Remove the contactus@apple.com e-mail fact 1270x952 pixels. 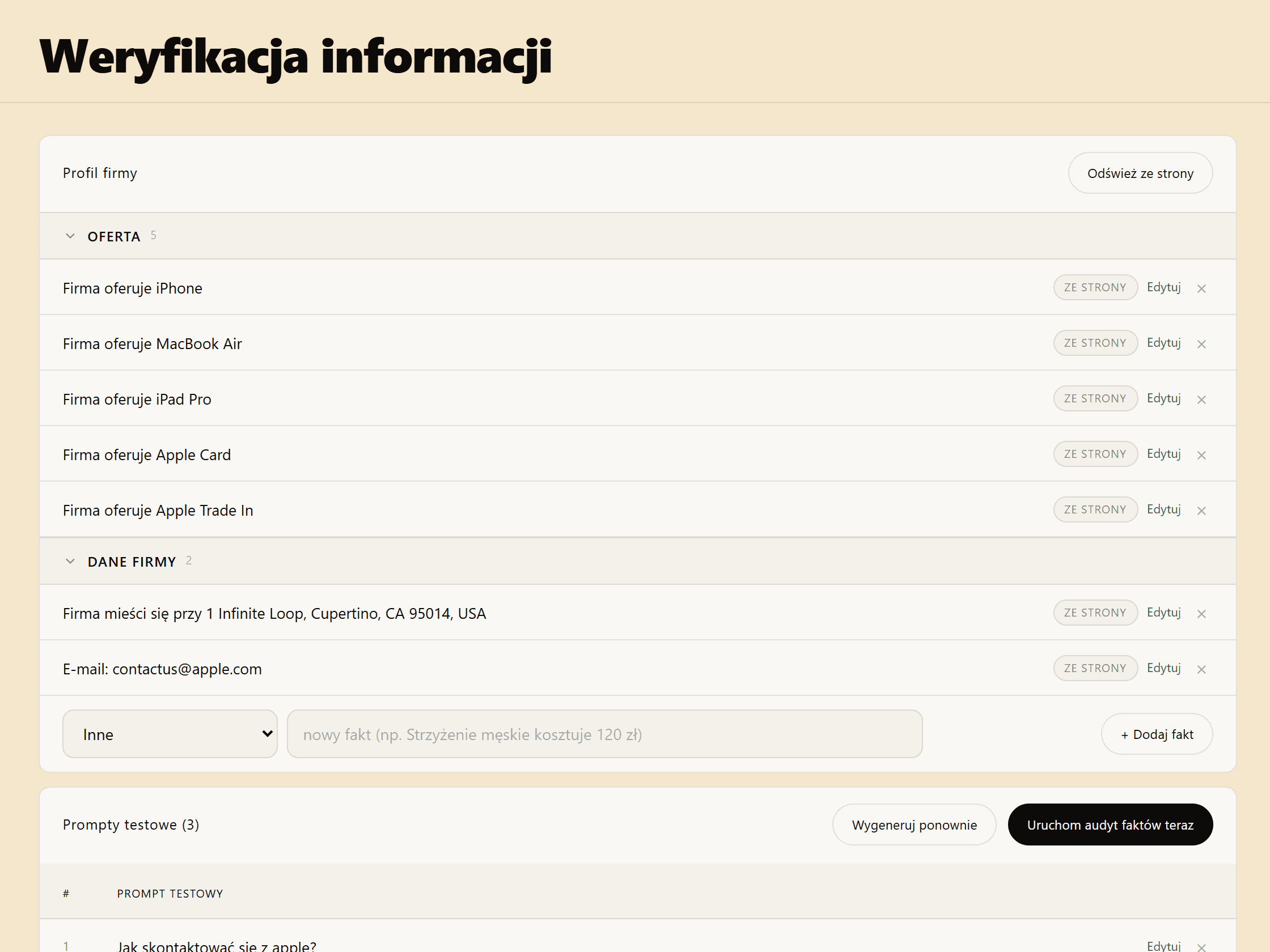click(x=1201, y=669)
